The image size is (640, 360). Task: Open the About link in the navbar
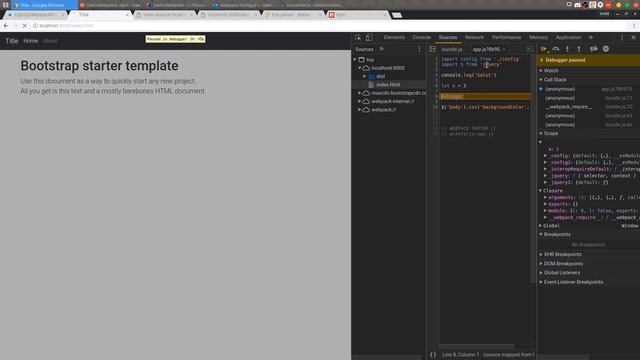tap(50, 41)
